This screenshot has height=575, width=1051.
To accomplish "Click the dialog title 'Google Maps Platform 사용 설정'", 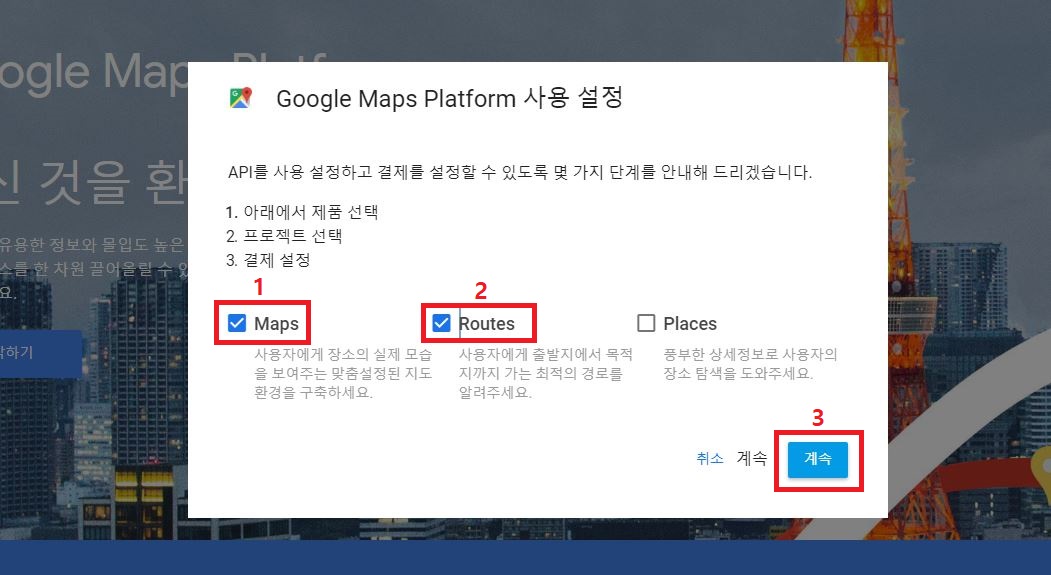I will tap(450, 98).
